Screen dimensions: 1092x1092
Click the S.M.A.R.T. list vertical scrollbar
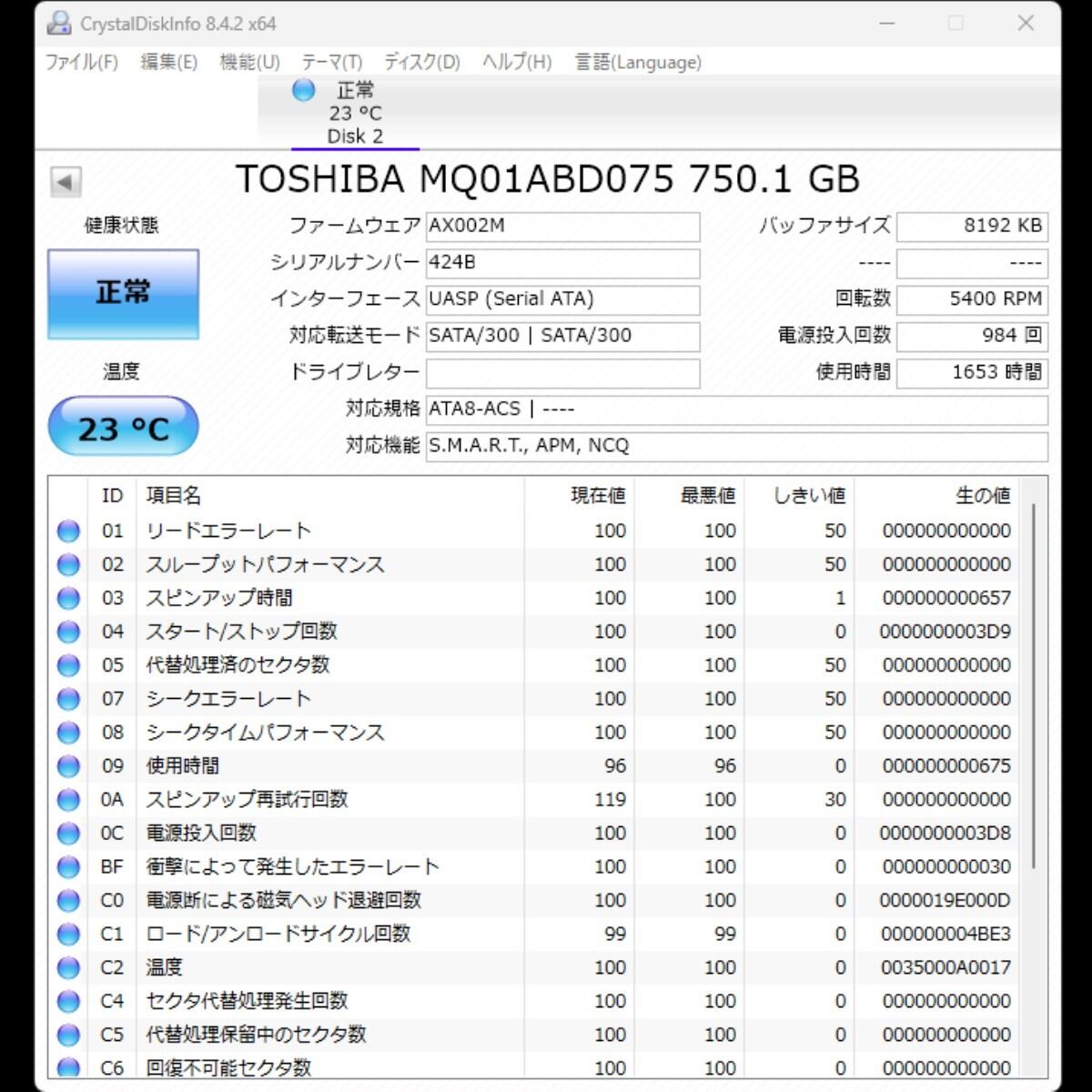[x=1033, y=682]
